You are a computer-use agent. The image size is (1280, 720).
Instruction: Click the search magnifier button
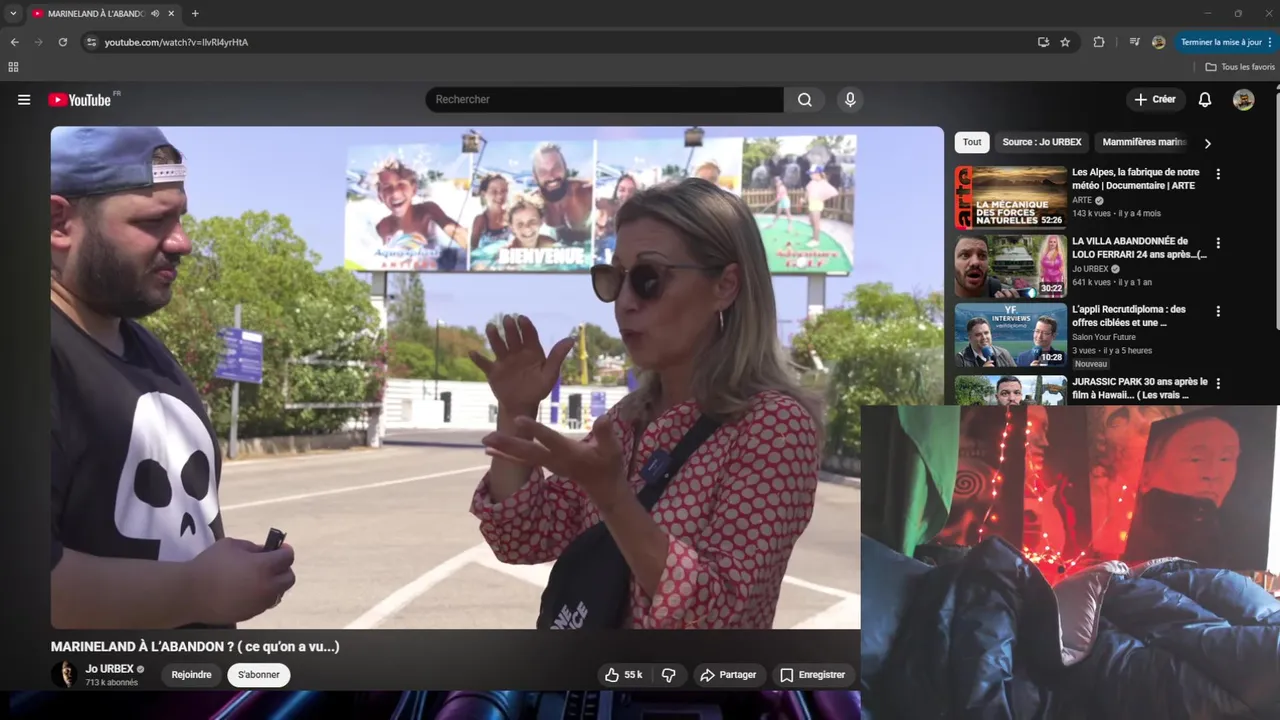pyautogui.click(x=805, y=99)
